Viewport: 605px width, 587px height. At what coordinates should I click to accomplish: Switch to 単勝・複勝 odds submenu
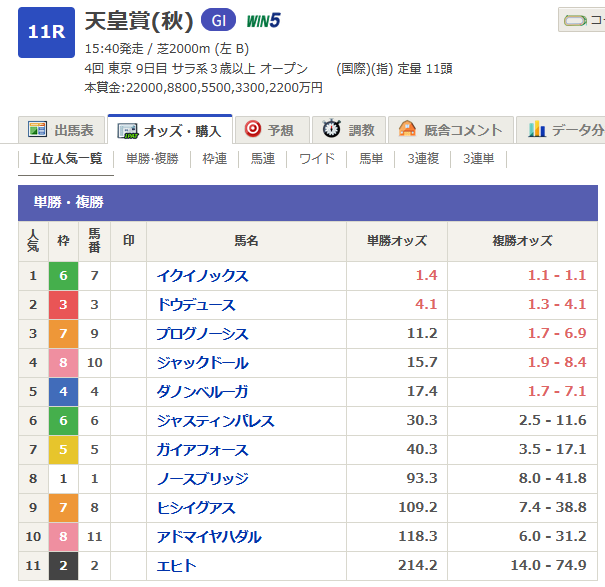pos(152,159)
